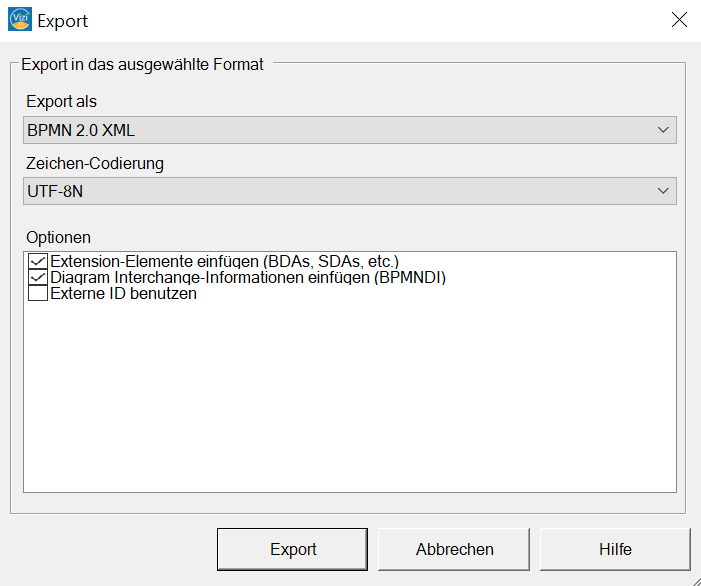Open the BPMN 2.0 XML format dropdown

[350, 130]
